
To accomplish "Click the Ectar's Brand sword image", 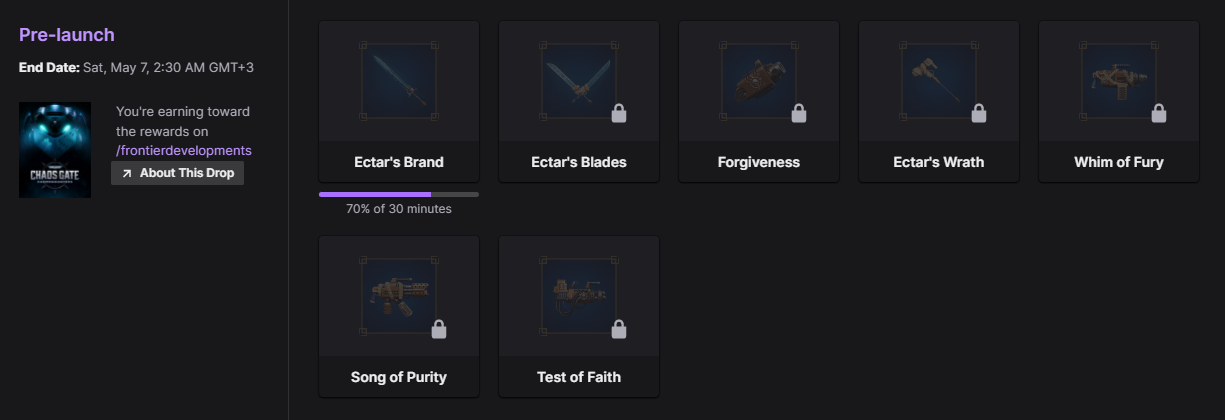I will coord(398,81).
